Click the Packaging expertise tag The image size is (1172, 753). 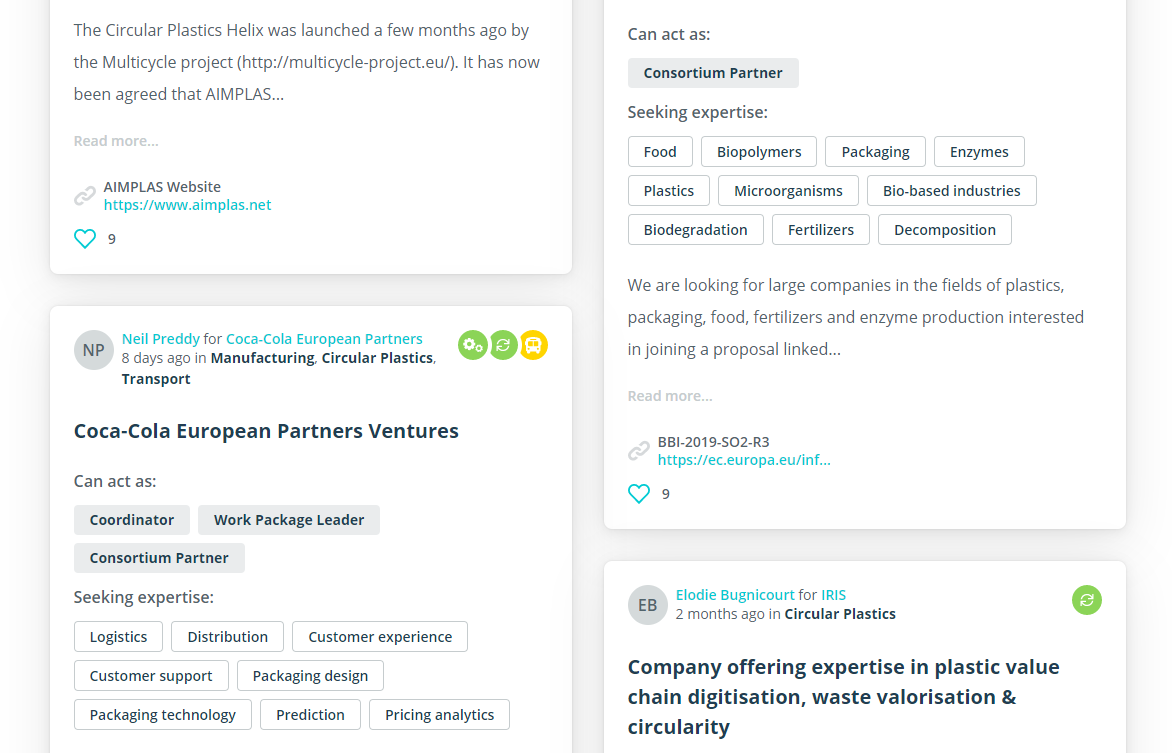point(875,152)
